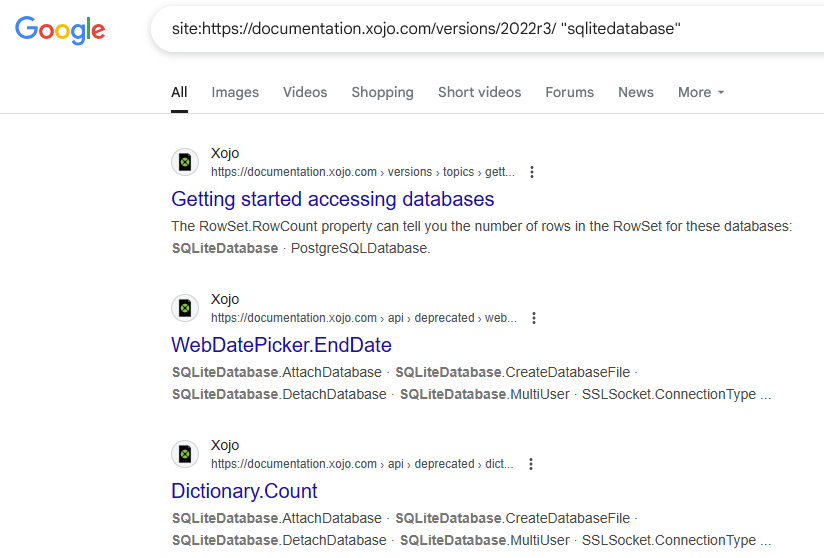
Task: Click the search query input field
Action: point(489,29)
